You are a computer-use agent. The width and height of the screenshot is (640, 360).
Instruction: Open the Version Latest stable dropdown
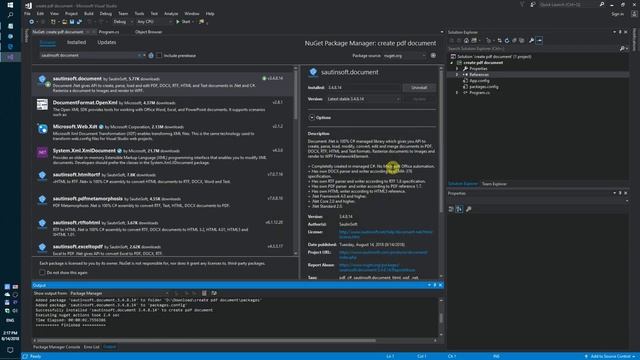363,99
